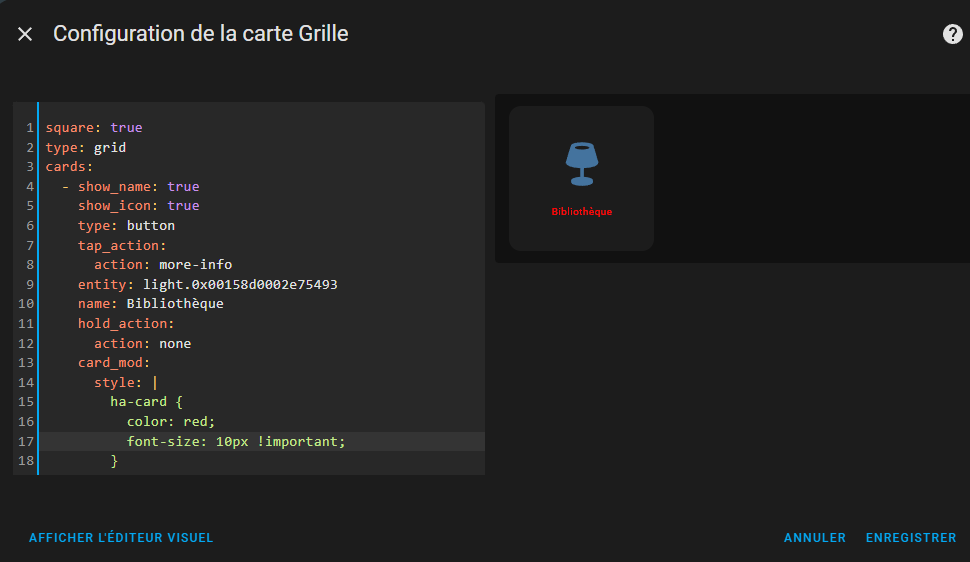Click 'ha-card {' selector line

[x=147, y=401]
